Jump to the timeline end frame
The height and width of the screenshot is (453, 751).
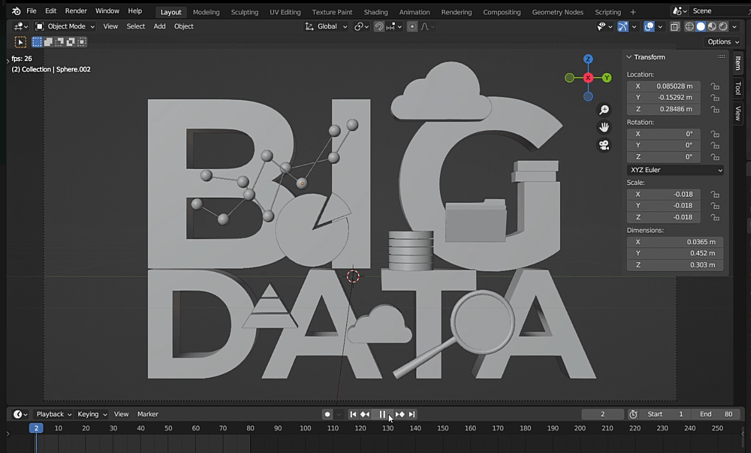point(411,414)
